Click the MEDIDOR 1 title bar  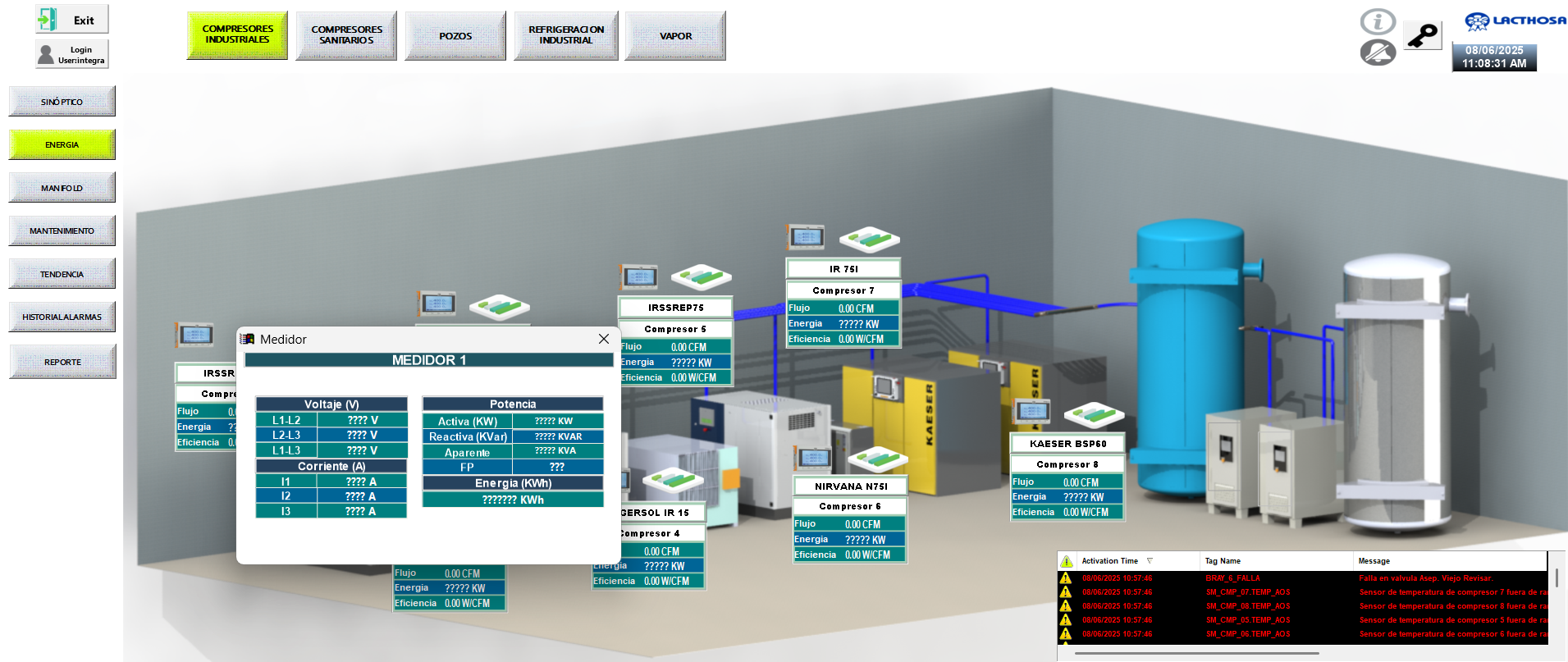(429, 360)
